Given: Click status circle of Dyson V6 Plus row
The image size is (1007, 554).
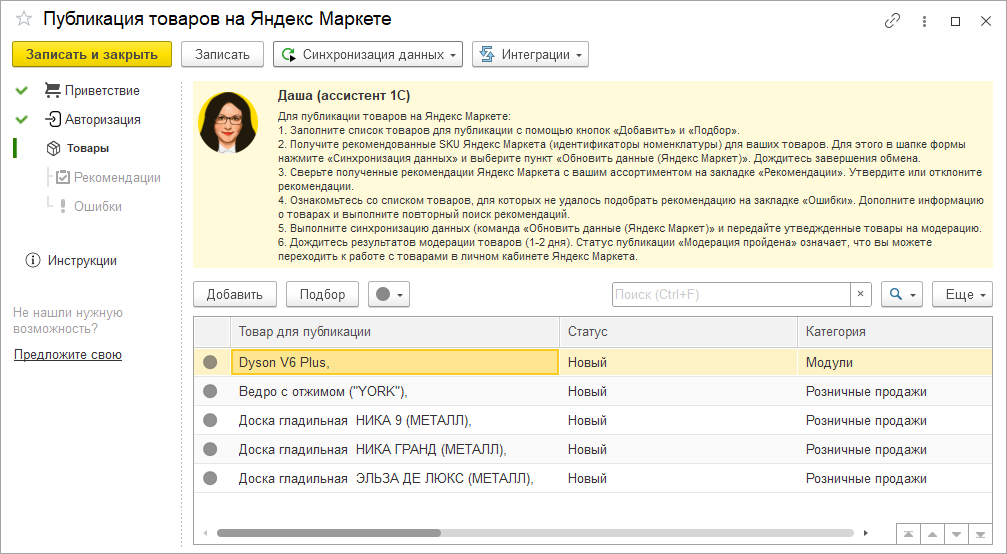Looking at the screenshot, I should [210, 362].
